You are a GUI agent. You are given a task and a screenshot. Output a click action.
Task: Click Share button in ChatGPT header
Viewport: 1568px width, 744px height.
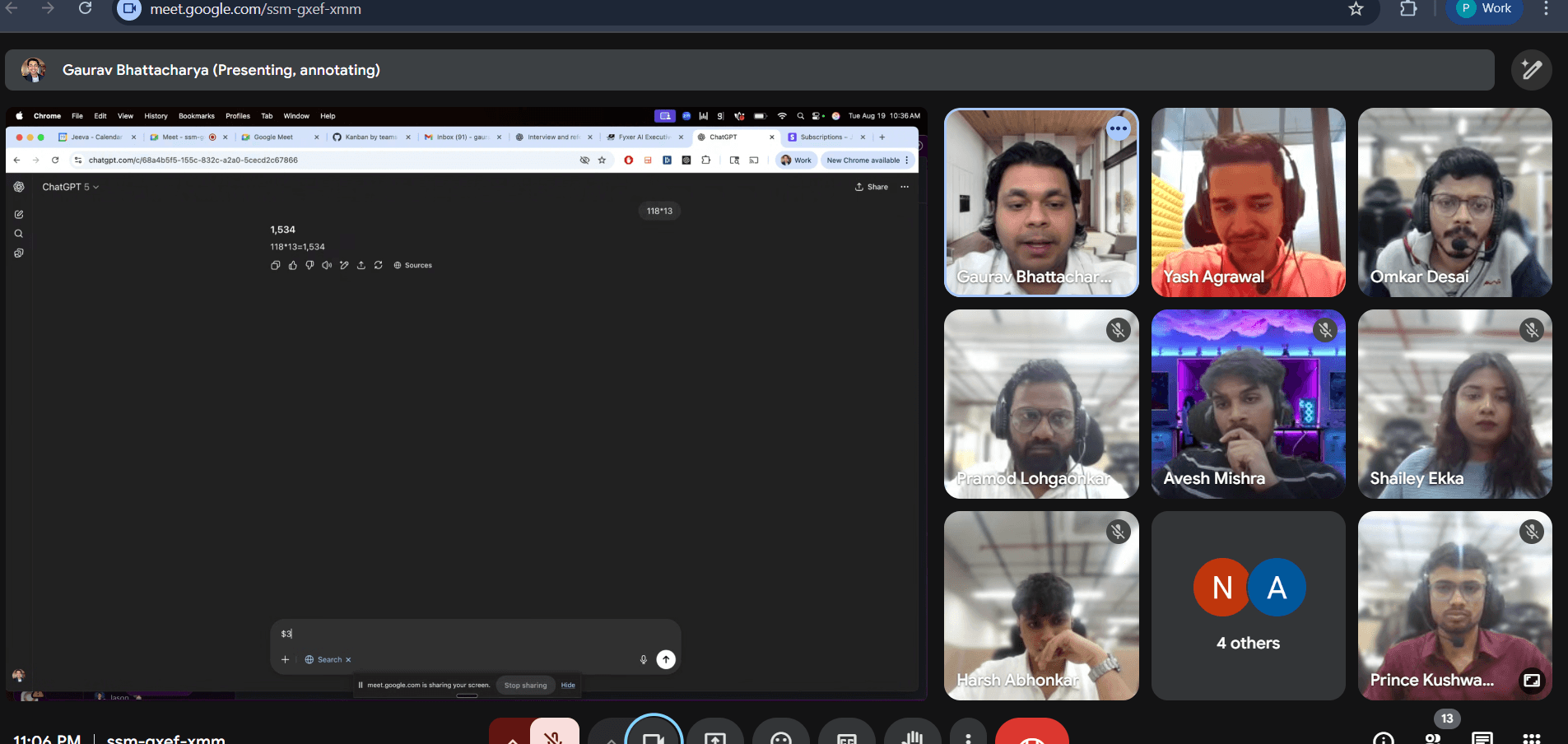click(x=872, y=187)
